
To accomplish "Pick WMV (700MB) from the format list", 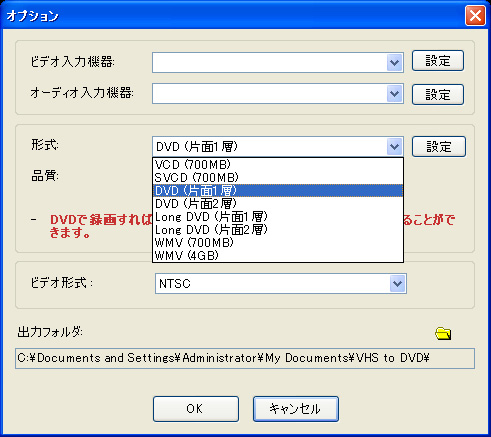I will click(x=278, y=243).
